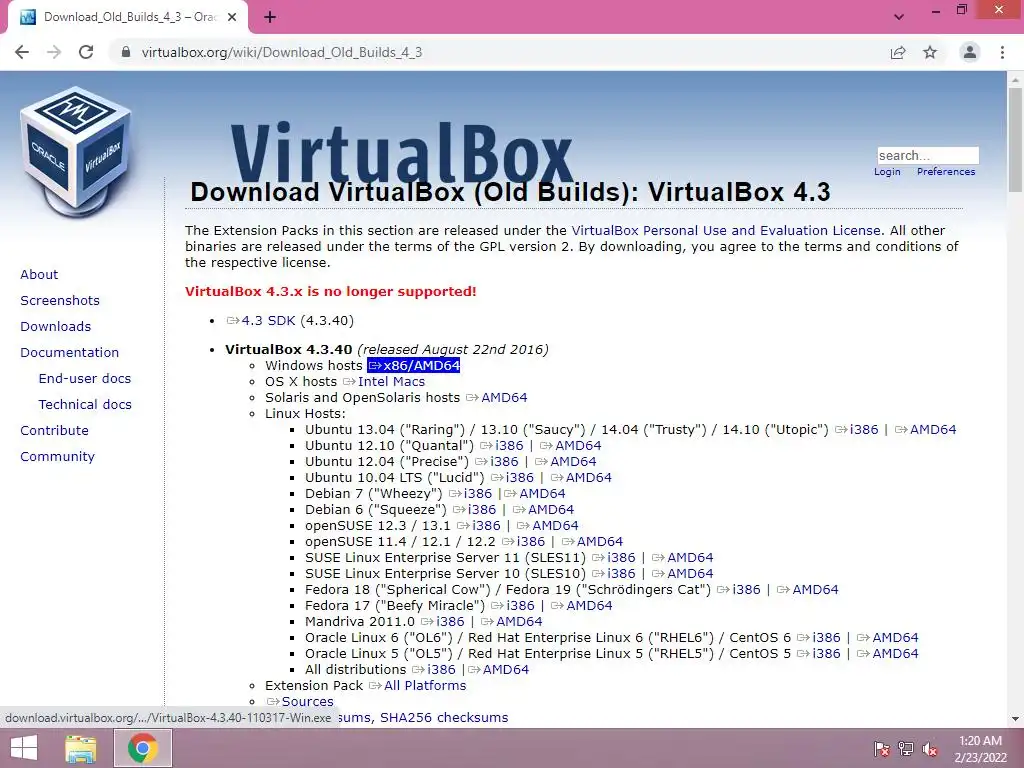The image size is (1024, 768).
Task: Click i386 for openSUSE 11.4 / 12.1 / 12.2
Action: (x=531, y=541)
